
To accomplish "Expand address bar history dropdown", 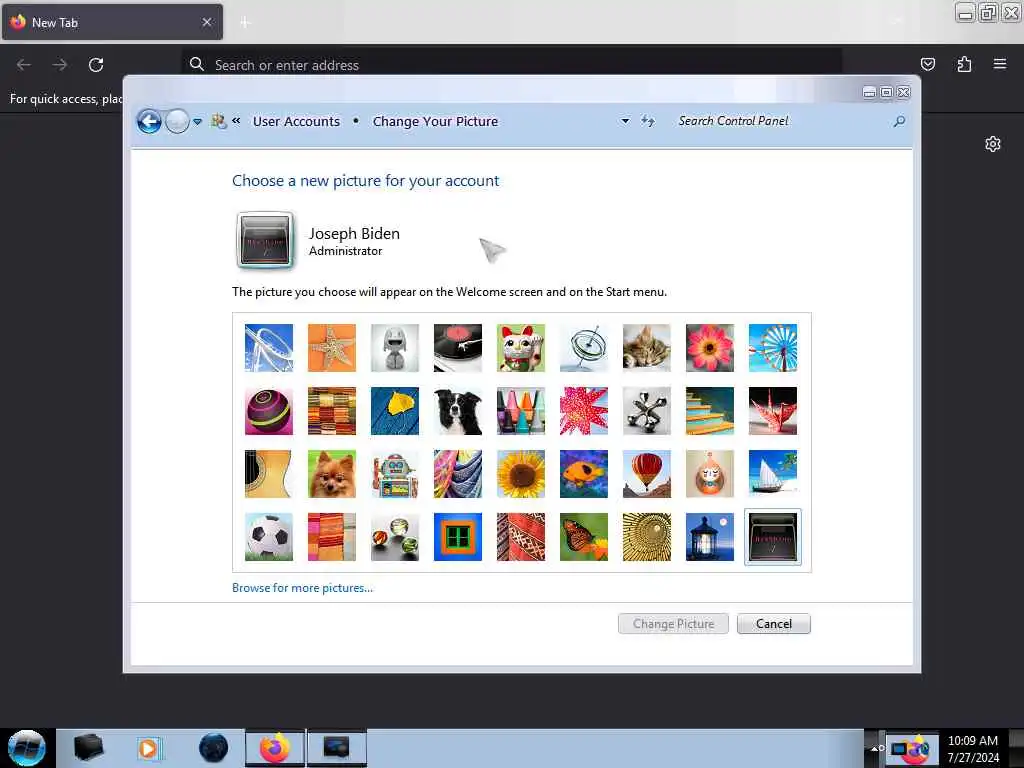I will [625, 121].
